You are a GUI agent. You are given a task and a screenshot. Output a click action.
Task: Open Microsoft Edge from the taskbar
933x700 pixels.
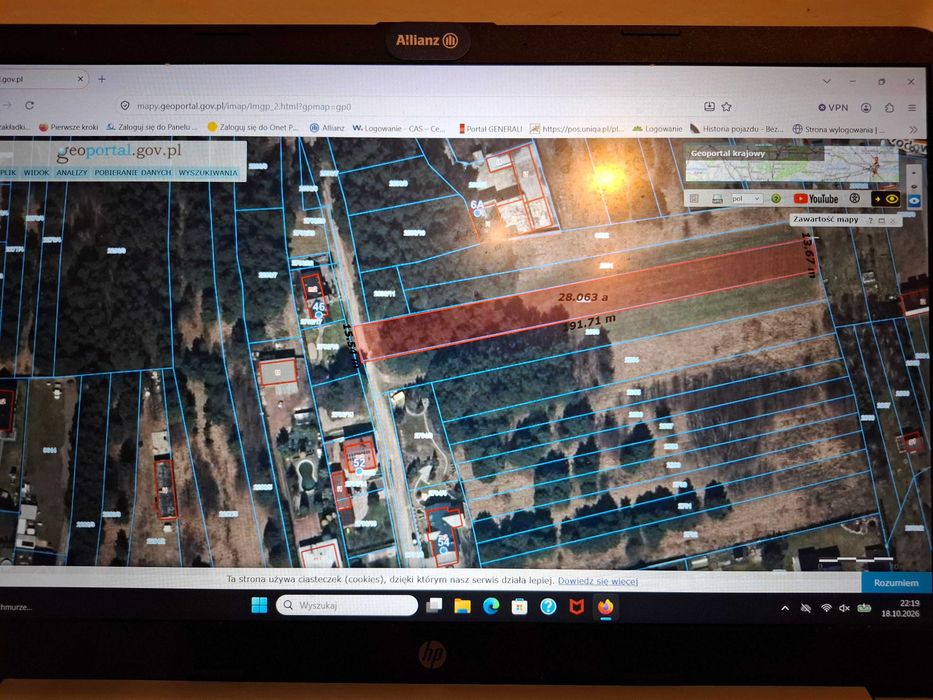(491, 606)
